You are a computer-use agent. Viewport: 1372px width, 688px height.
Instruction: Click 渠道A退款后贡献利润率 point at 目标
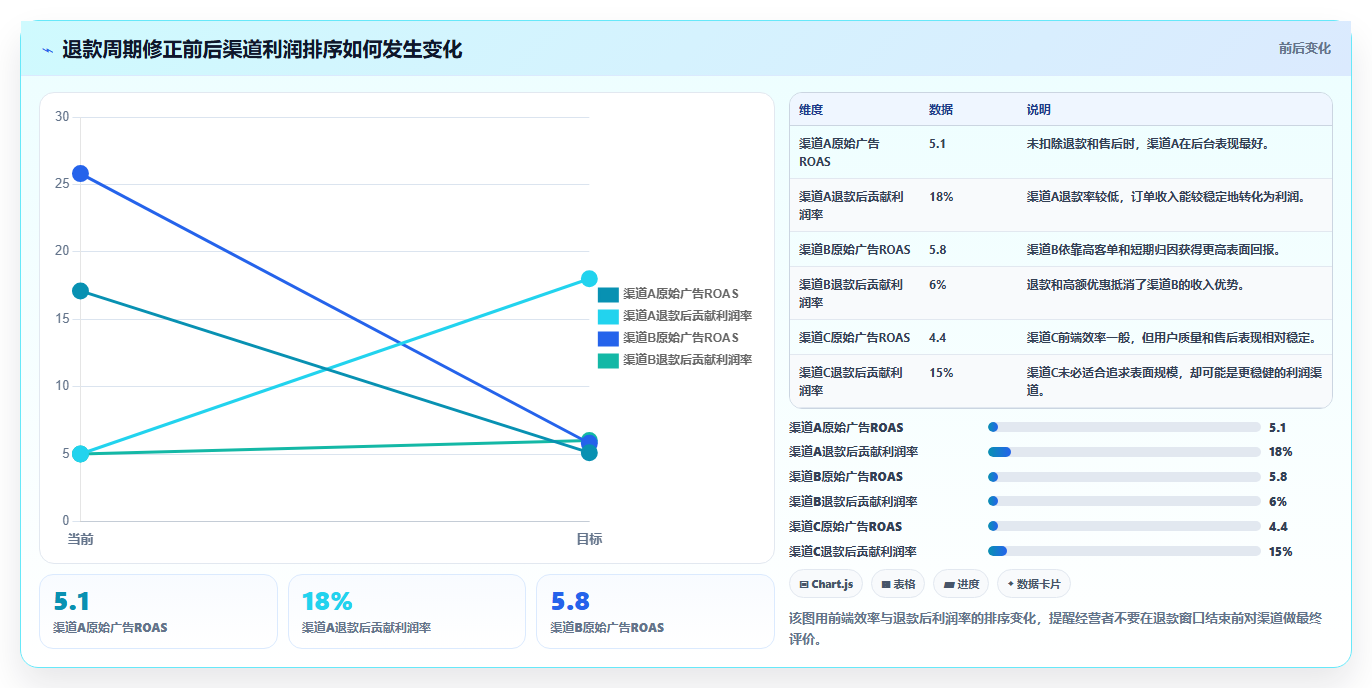click(589, 279)
